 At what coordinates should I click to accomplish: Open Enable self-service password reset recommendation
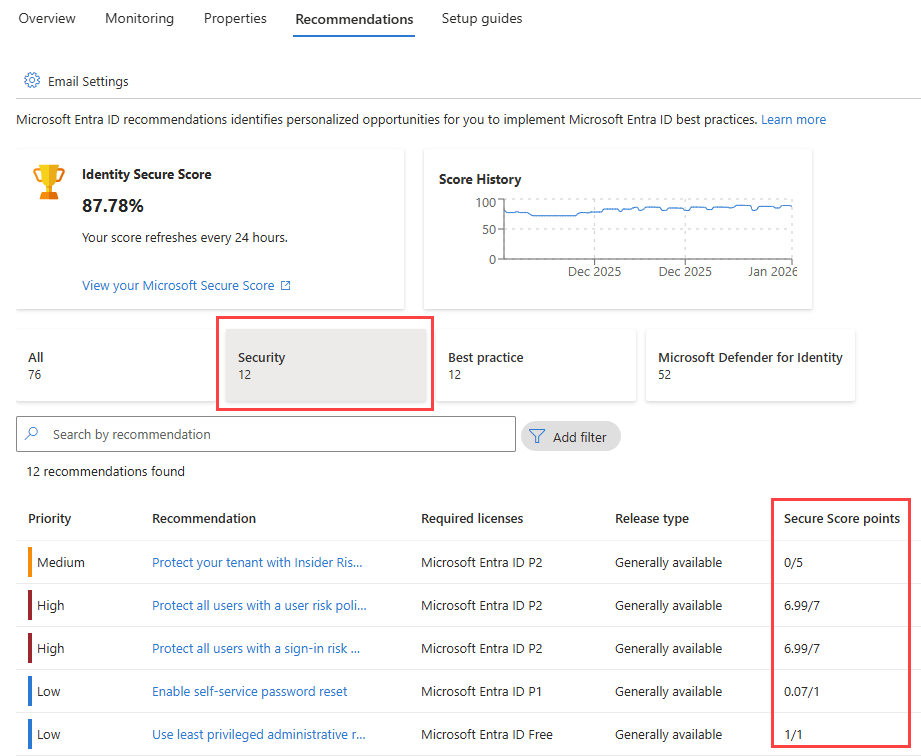250,691
